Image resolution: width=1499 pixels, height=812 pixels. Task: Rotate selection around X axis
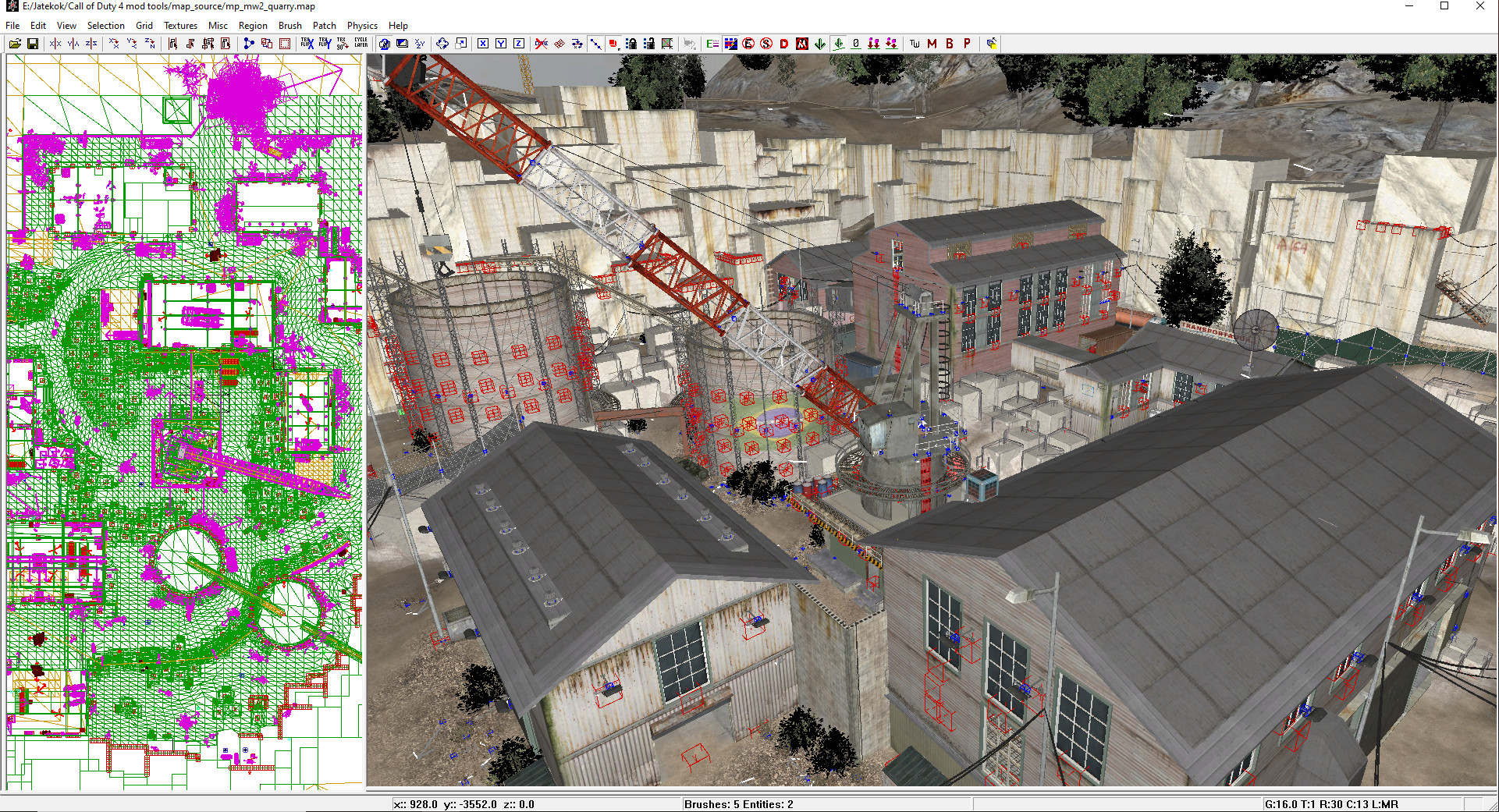coord(114,44)
